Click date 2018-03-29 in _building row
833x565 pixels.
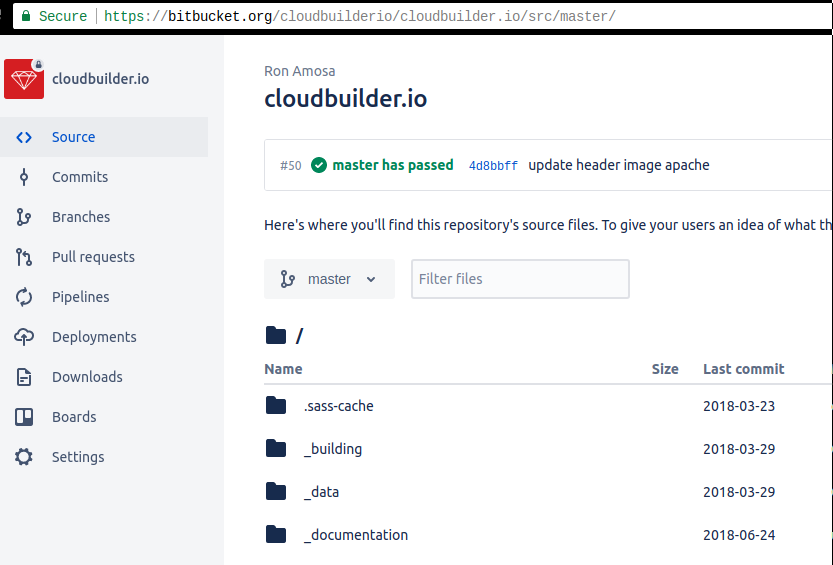[739, 449]
